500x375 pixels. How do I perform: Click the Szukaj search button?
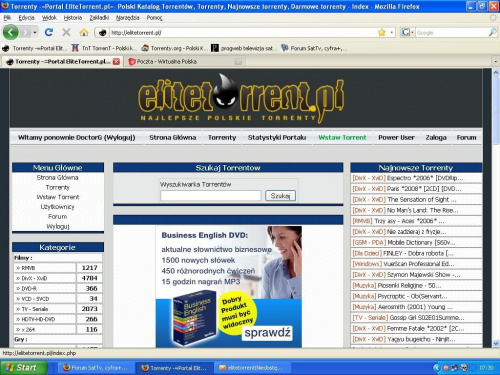coord(280,196)
